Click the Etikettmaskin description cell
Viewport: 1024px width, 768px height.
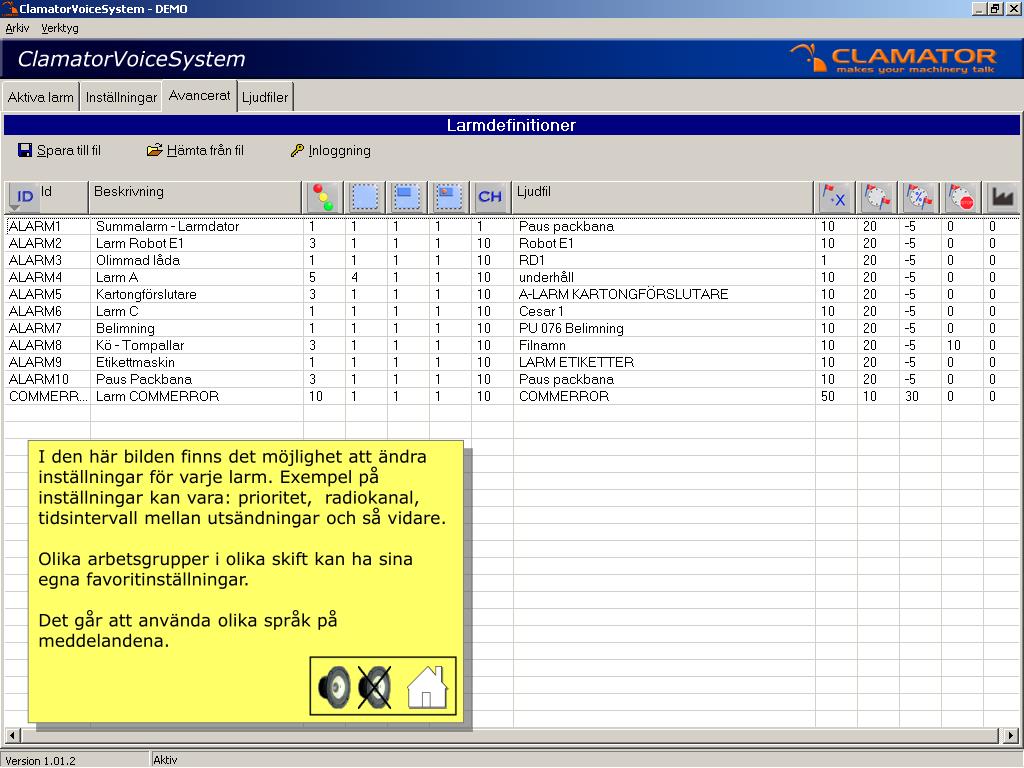(x=197, y=362)
